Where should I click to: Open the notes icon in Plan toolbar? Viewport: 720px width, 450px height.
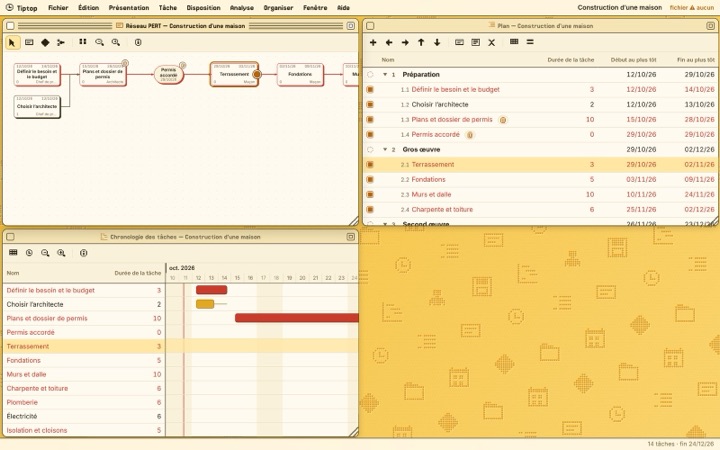[476, 42]
